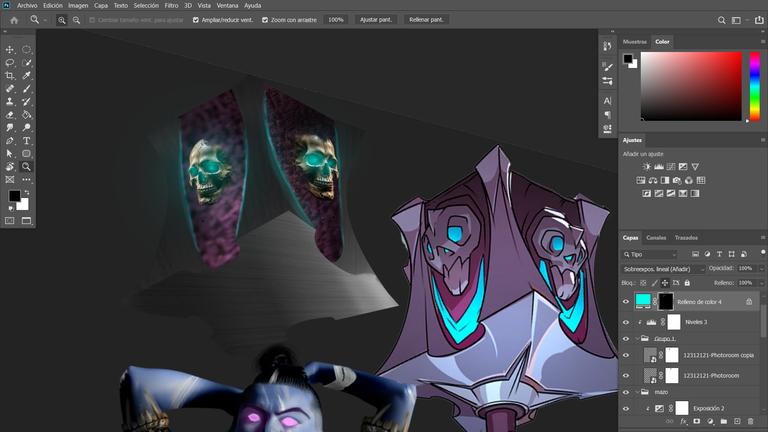Select the History Brush tool

point(26,101)
